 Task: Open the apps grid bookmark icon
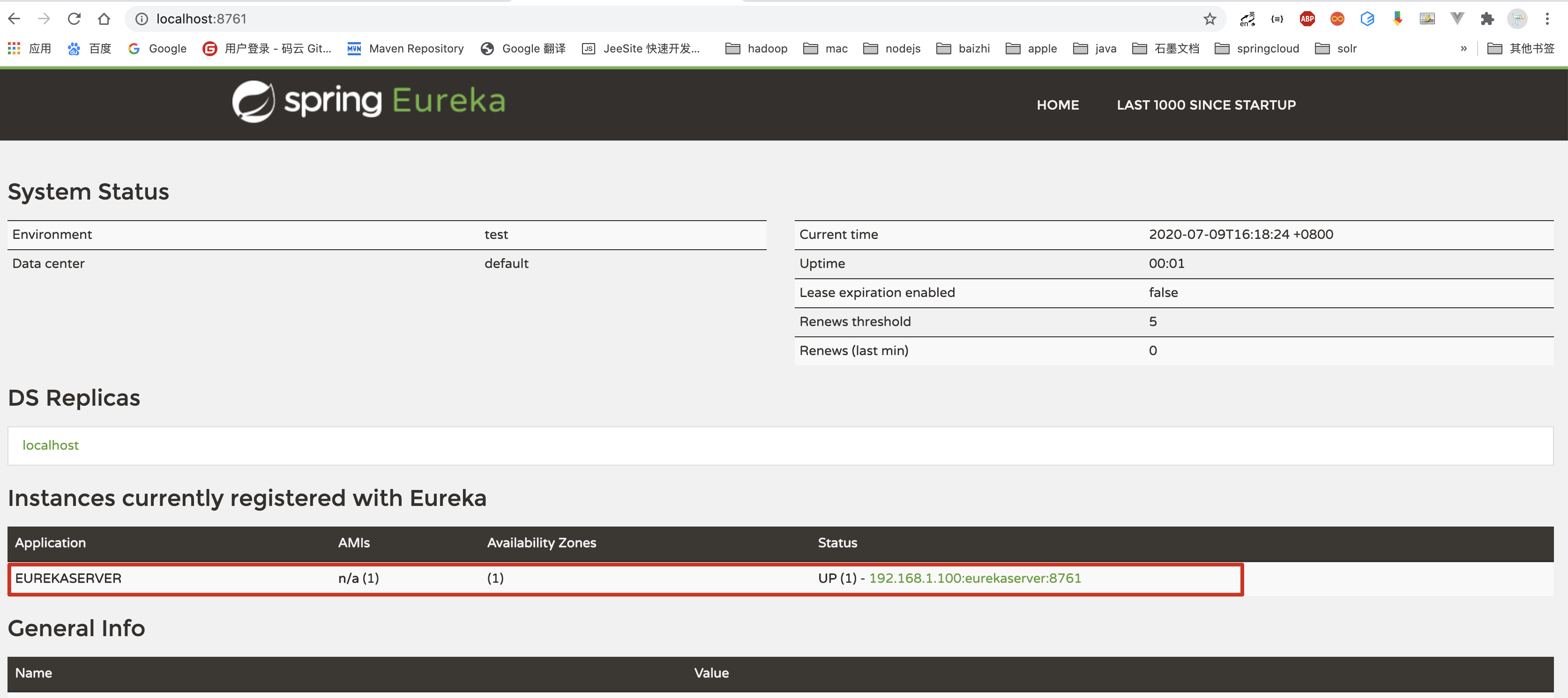point(14,48)
